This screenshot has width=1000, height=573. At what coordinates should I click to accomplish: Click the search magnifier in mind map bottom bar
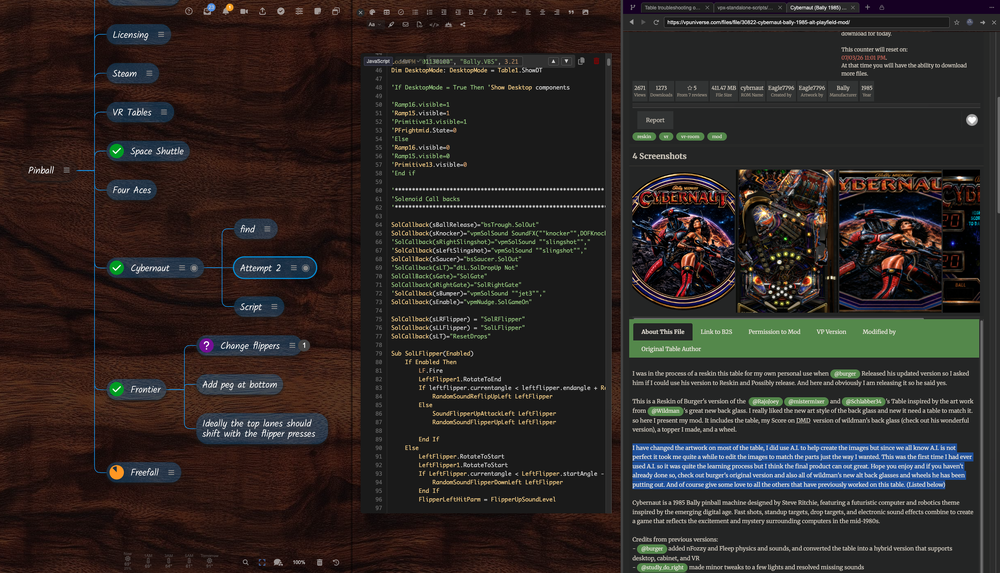[x=246, y=562]
